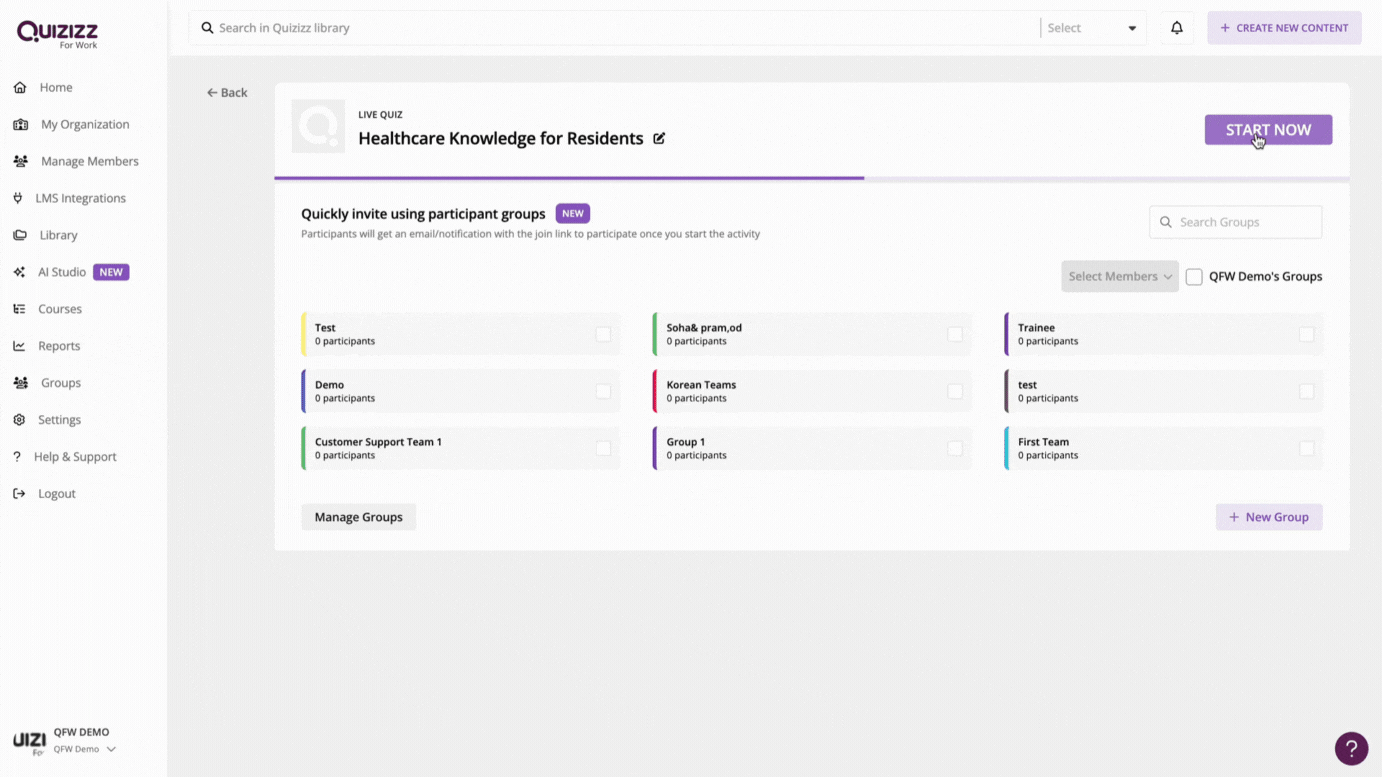Open the Courses menu item
1382x777 pixels.
point(60,309)
